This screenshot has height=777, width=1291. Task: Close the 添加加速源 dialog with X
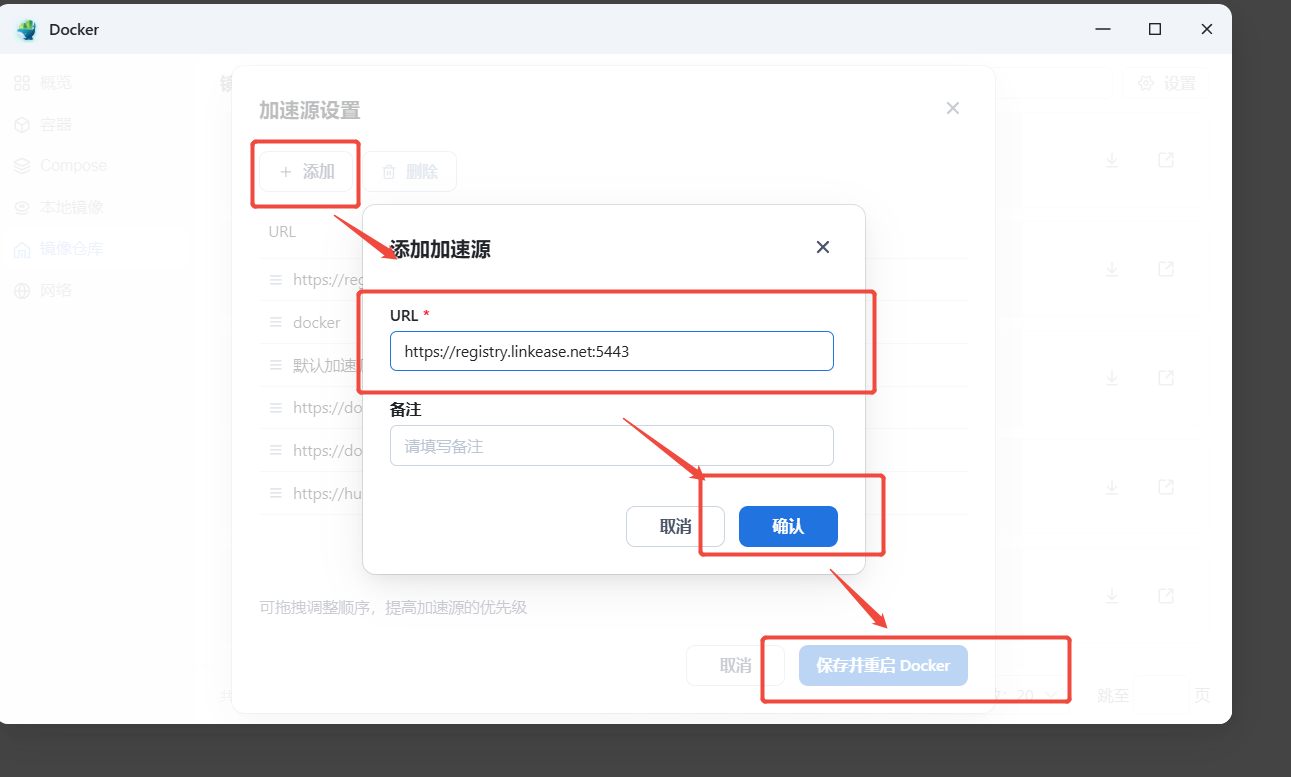click(822, 247)
